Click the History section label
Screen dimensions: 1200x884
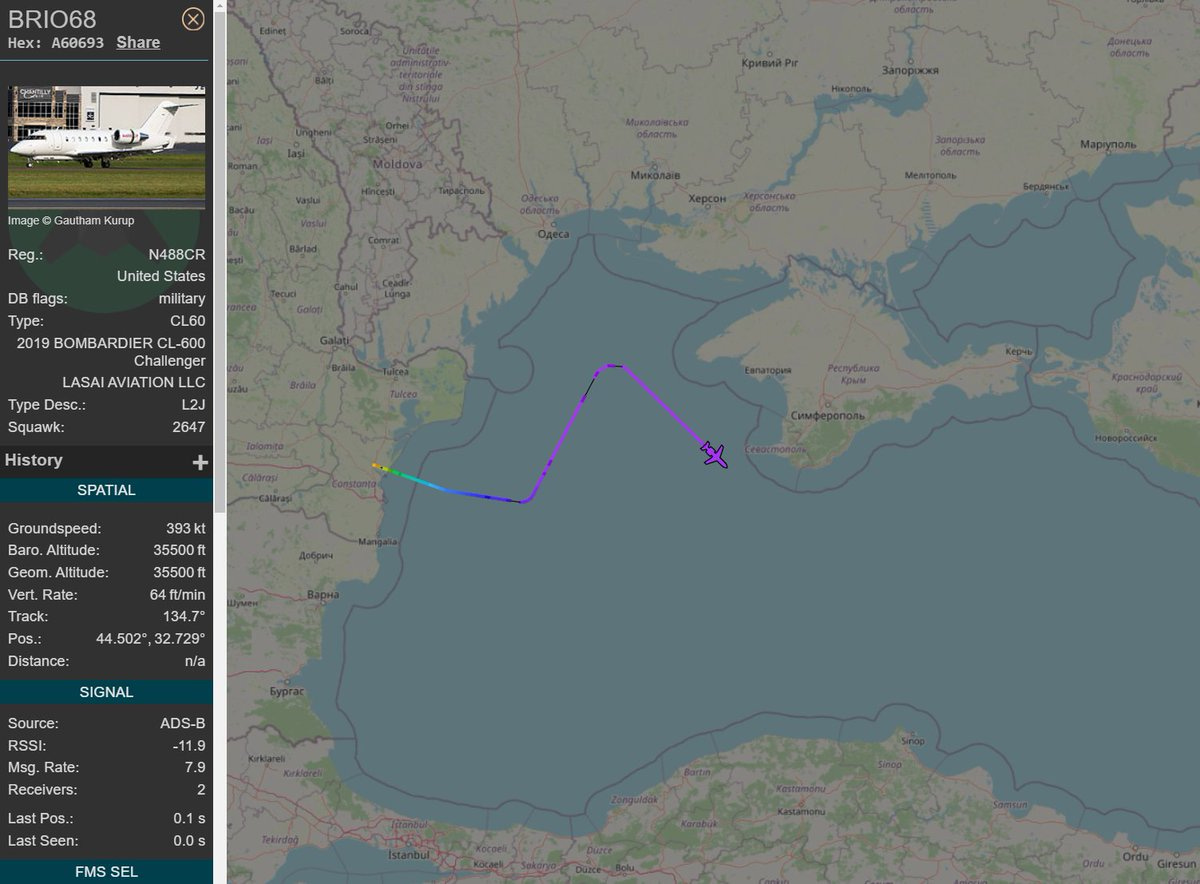33,460
